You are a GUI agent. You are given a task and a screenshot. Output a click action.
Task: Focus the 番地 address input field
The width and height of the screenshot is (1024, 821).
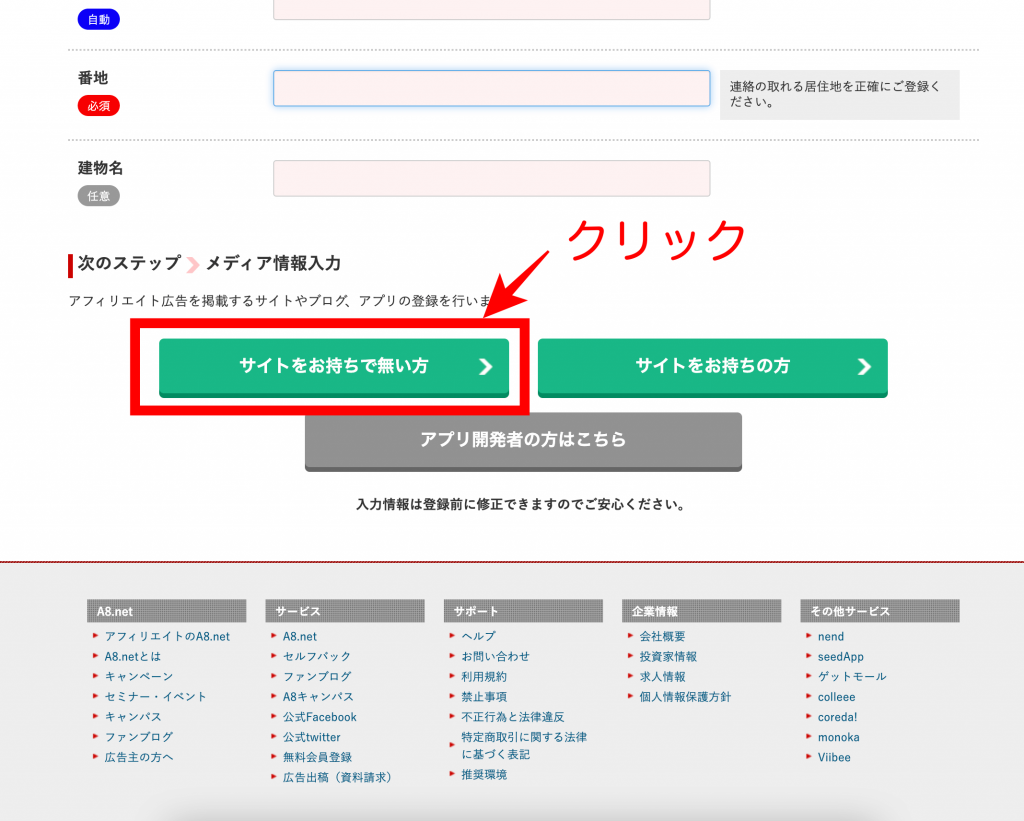point(491,88)
